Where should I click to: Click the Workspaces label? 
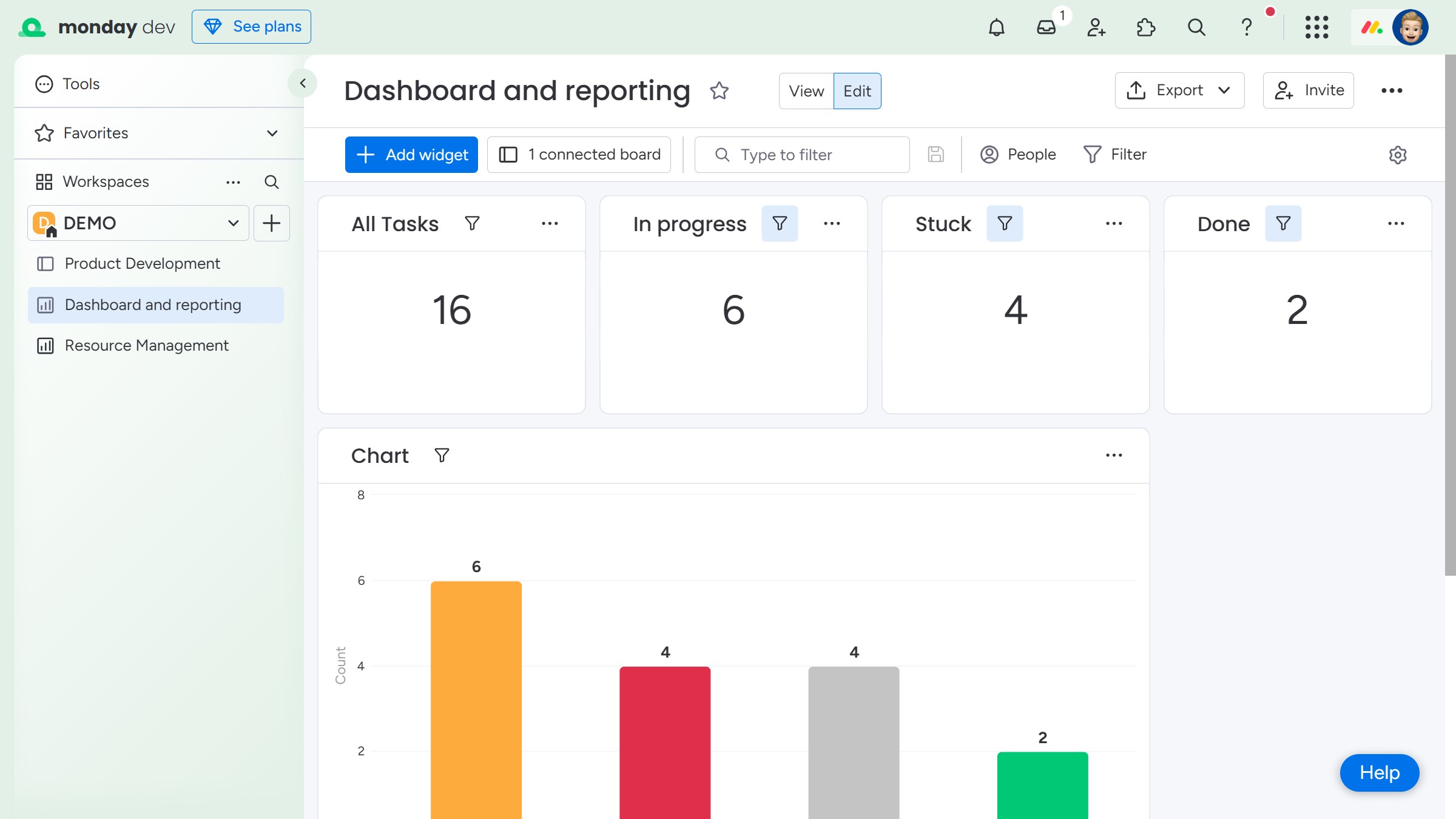tap(106, 182)
